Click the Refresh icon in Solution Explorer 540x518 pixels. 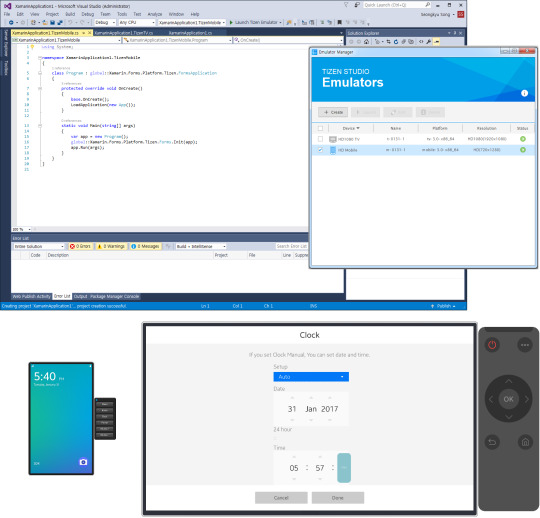tap(396, 42)
